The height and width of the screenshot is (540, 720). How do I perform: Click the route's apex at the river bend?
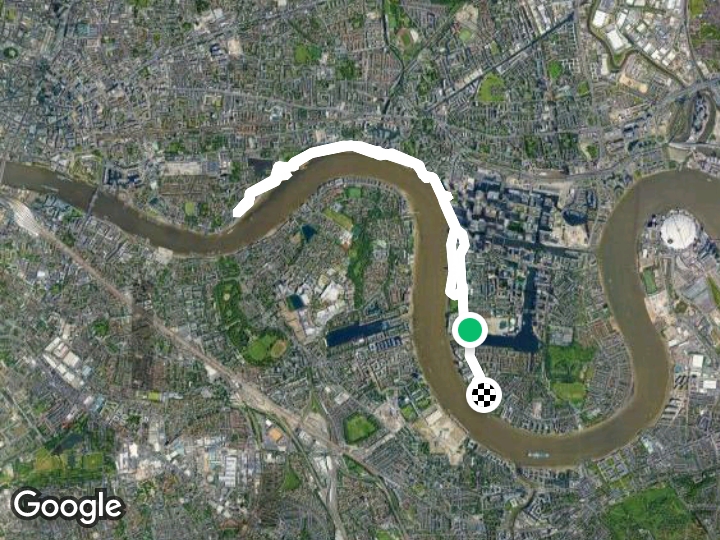(350, 146)
